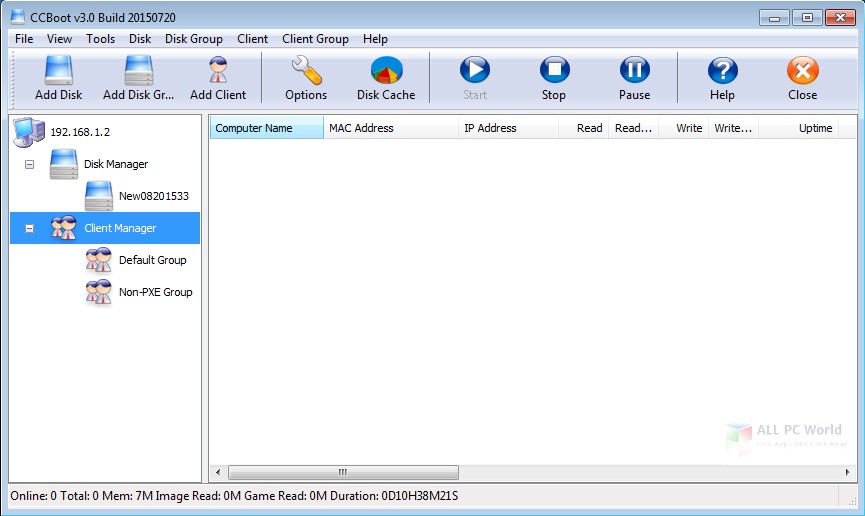This screenshot has height=516, width=865.
Task: Sort by MAC Address column header
Action: tap(391, 128)
